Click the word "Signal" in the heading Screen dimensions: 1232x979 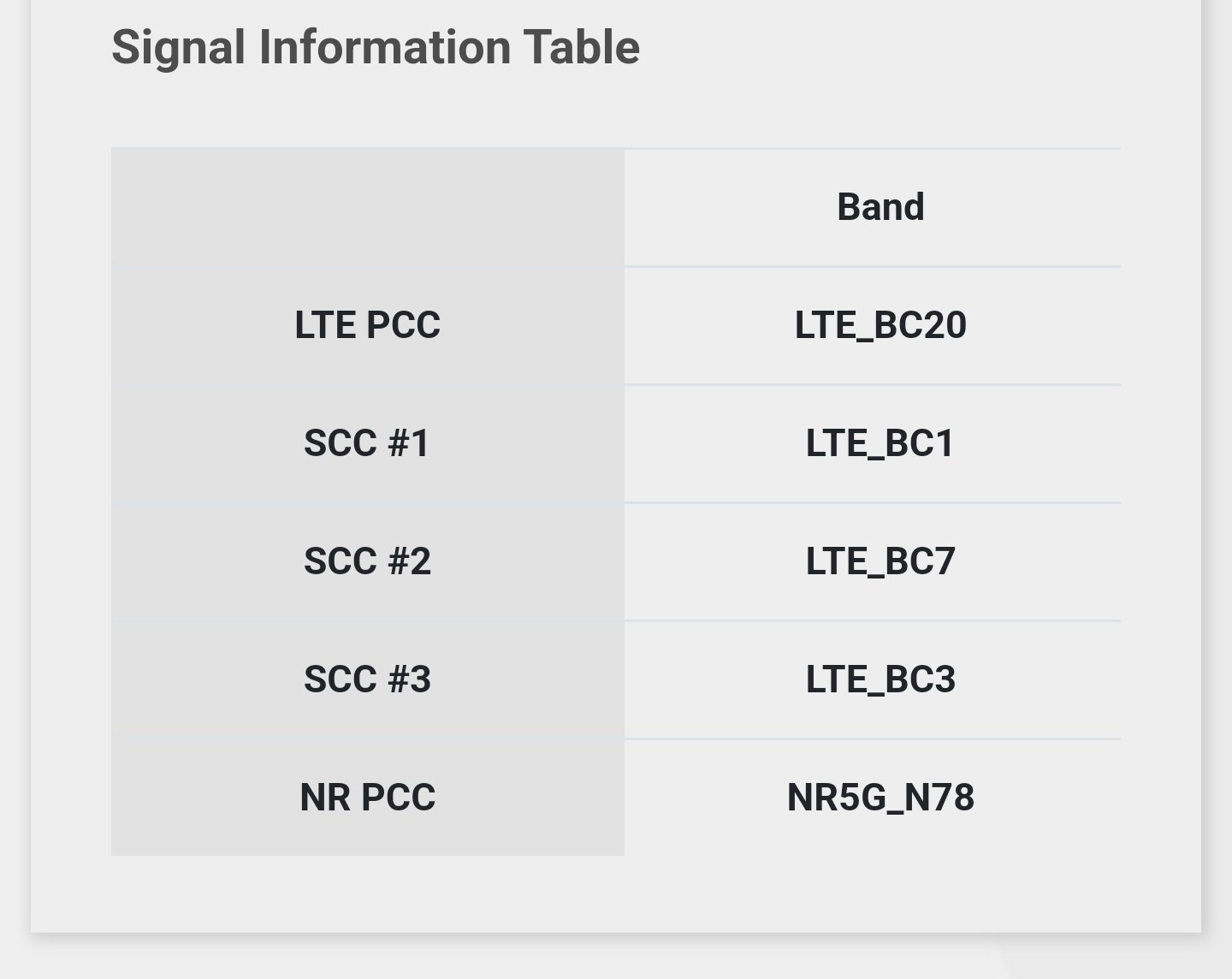point(178,47)
